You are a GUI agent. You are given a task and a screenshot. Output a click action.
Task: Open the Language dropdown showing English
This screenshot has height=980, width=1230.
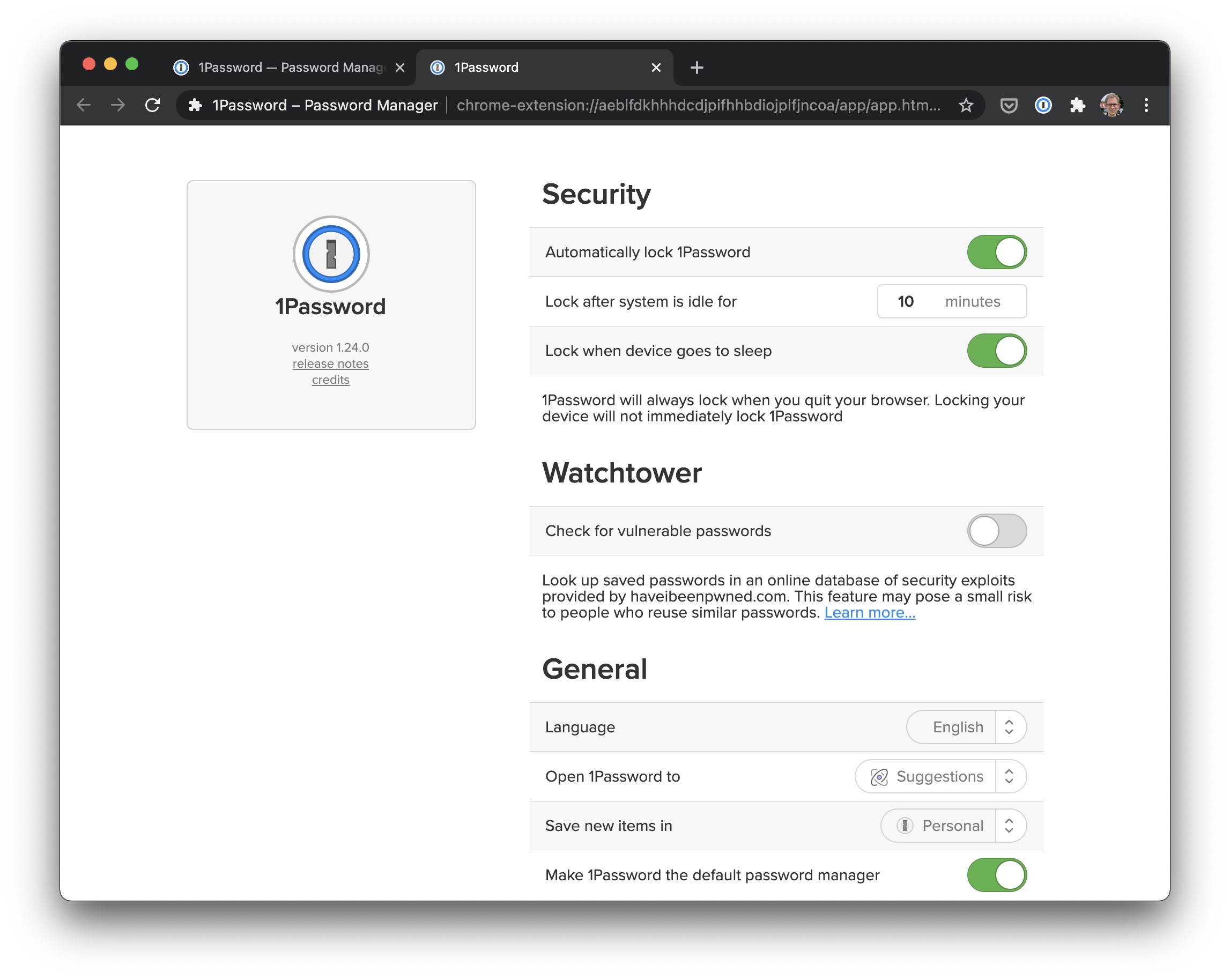966,727
